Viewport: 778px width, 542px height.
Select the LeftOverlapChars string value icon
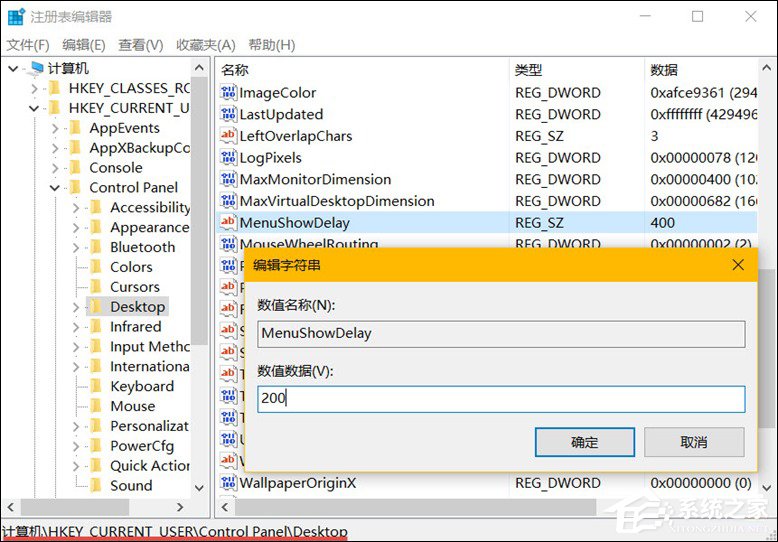click(228, 136)
